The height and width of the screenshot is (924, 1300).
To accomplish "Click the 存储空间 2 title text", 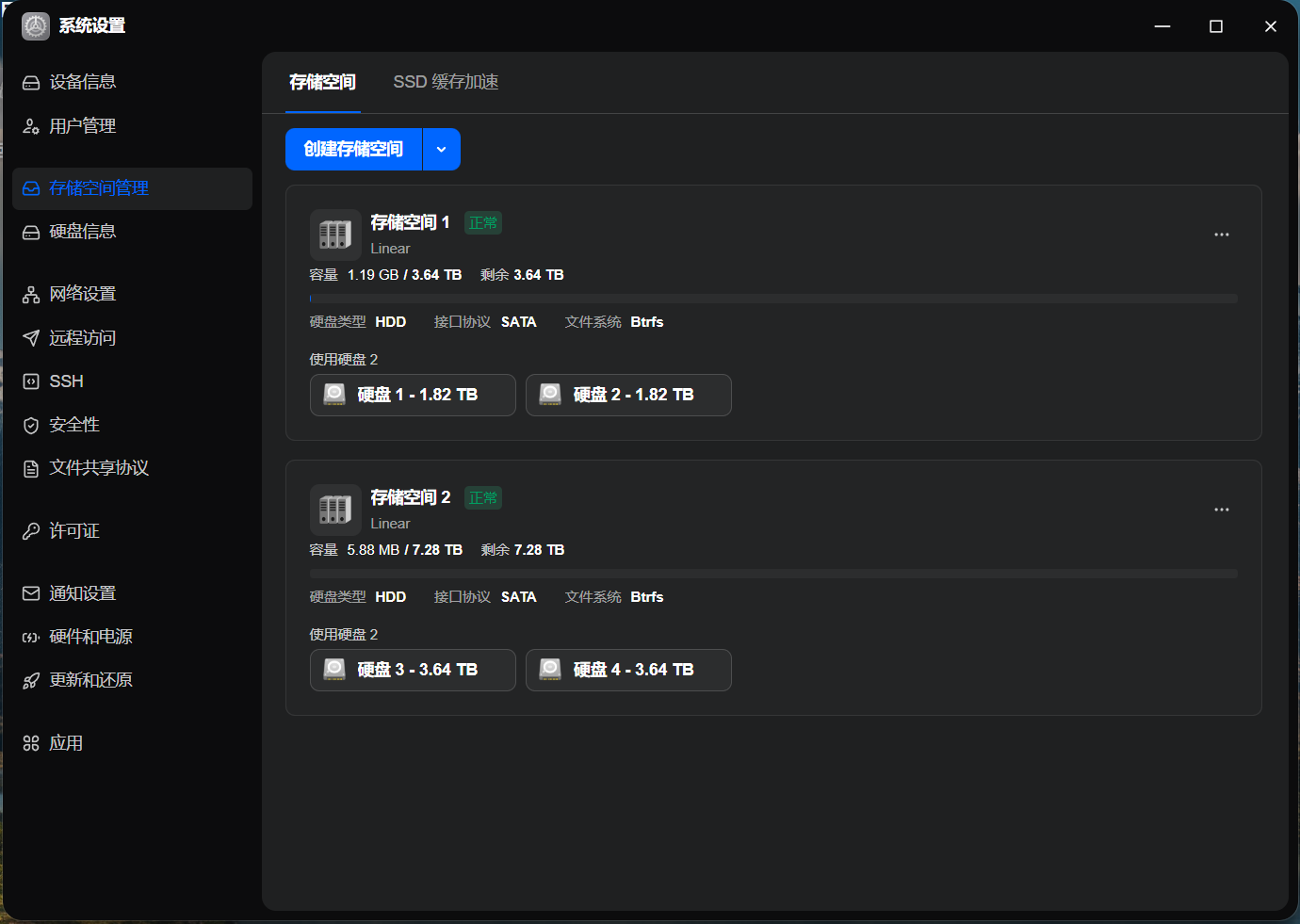I will click(411, 497).
